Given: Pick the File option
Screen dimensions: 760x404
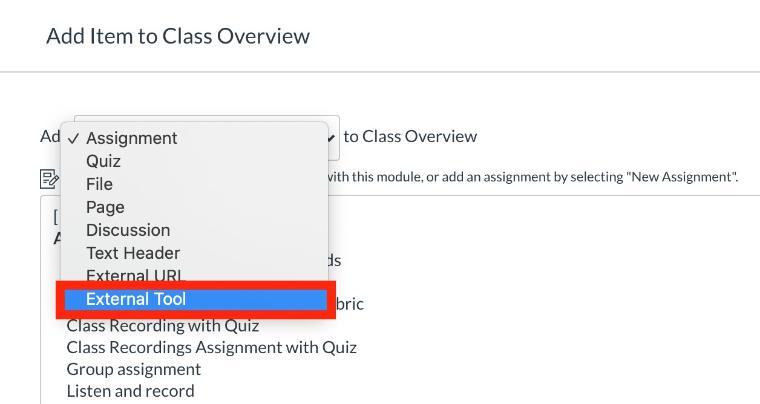Looking at the screenshot, I should (99, 184).
